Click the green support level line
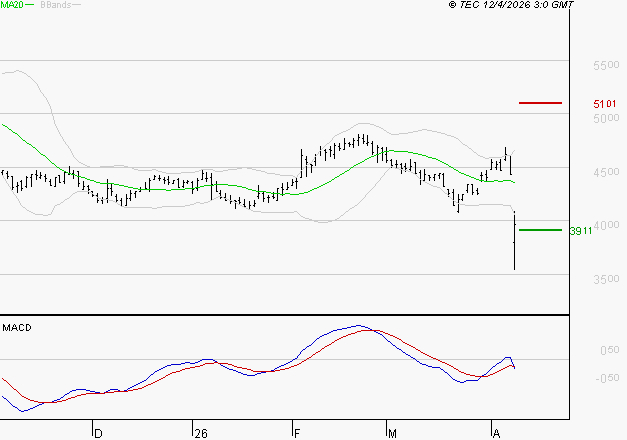Screen dimensions: 627x440 coord(540,230)
